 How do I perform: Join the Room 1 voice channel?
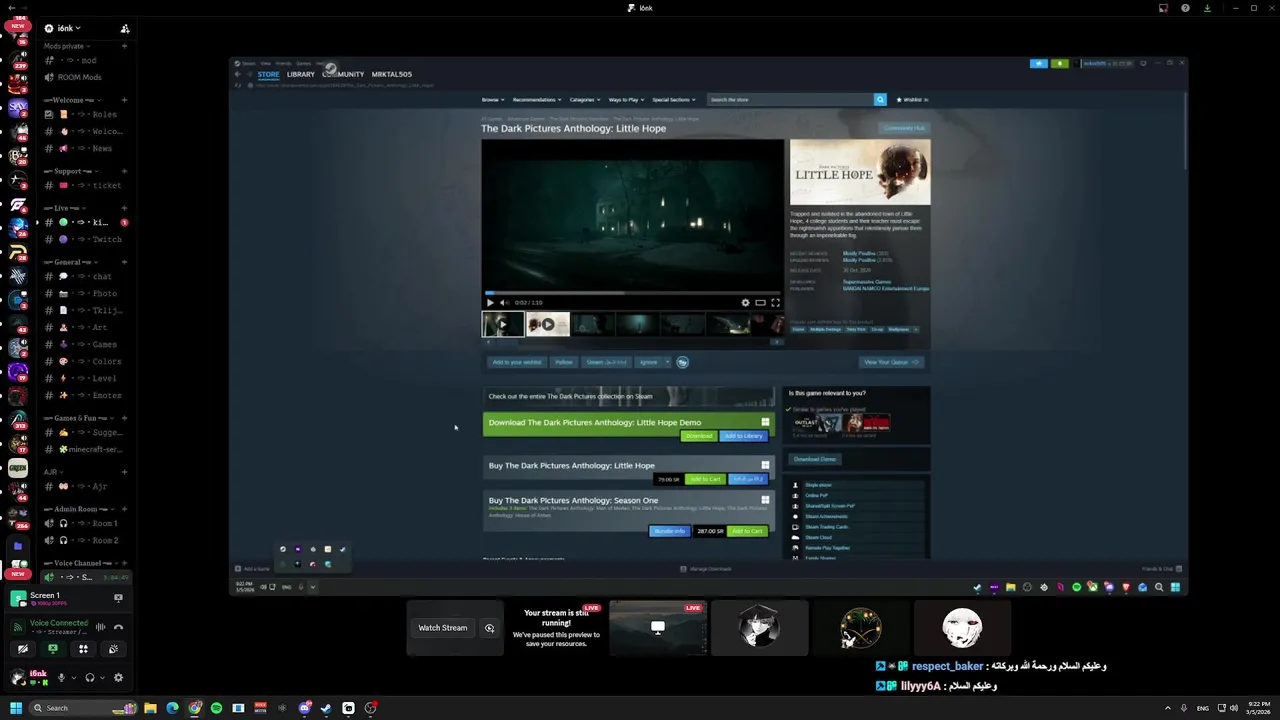click(x=87, y=523)
